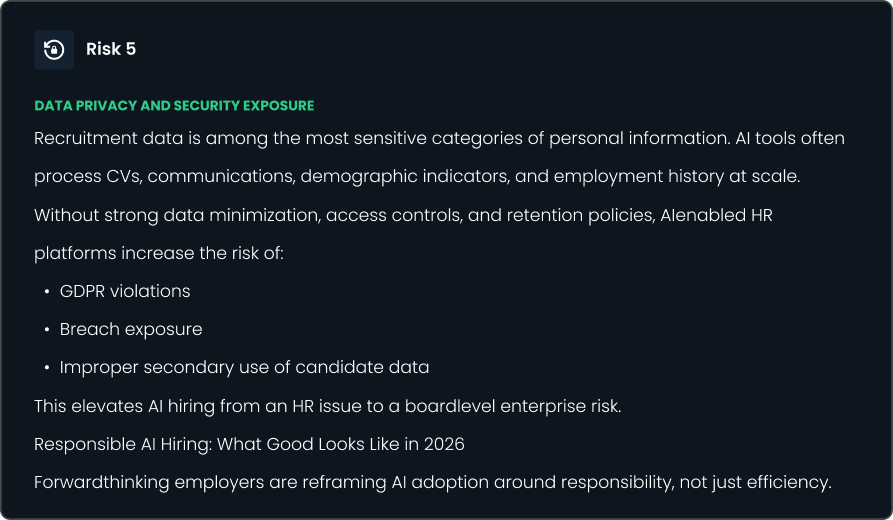Open "Responsible AI Hiring: What Good Looks Like" line
The height and width of the screenshot is (520, 893).
point(249,444)
